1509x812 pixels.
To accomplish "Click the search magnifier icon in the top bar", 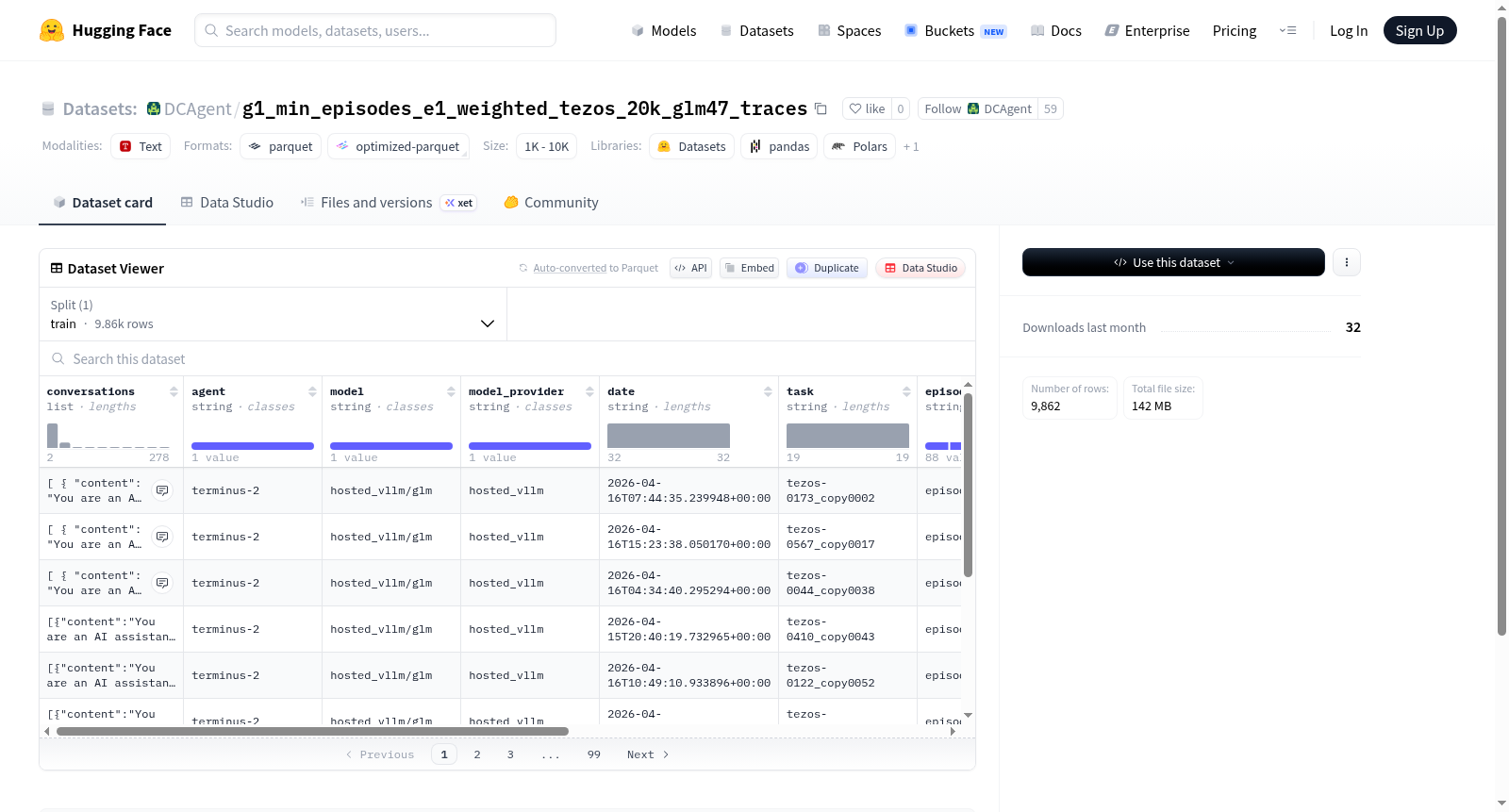I will tap(211, 30).
